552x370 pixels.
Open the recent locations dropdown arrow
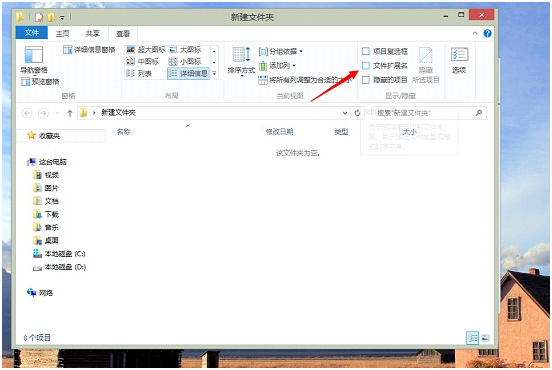(x=57, y=113)
